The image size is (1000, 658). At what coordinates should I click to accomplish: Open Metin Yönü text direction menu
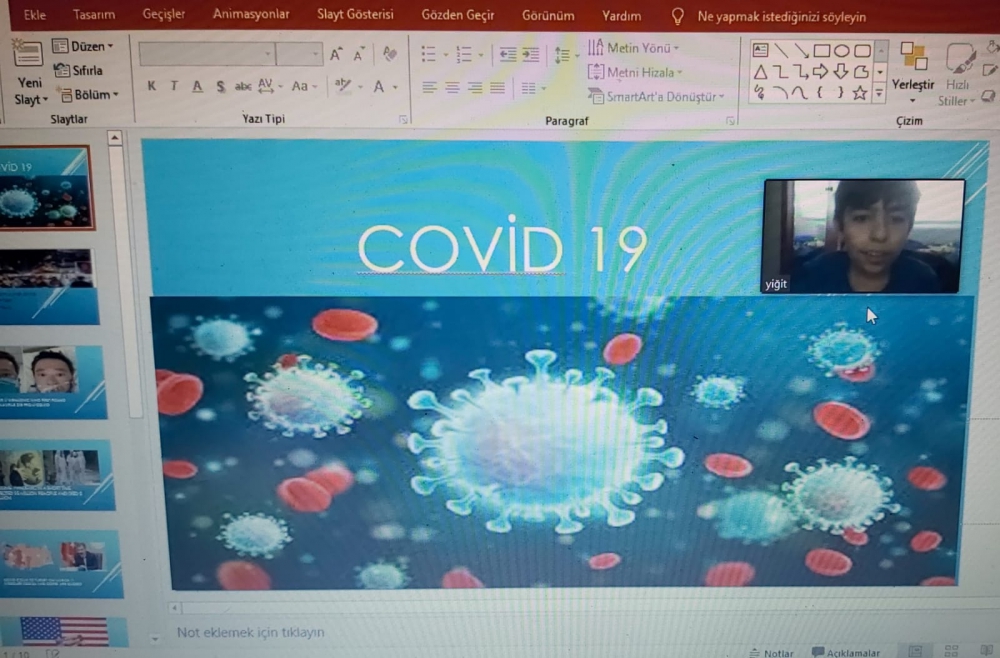pyautogui.click(x=633, y=48)
